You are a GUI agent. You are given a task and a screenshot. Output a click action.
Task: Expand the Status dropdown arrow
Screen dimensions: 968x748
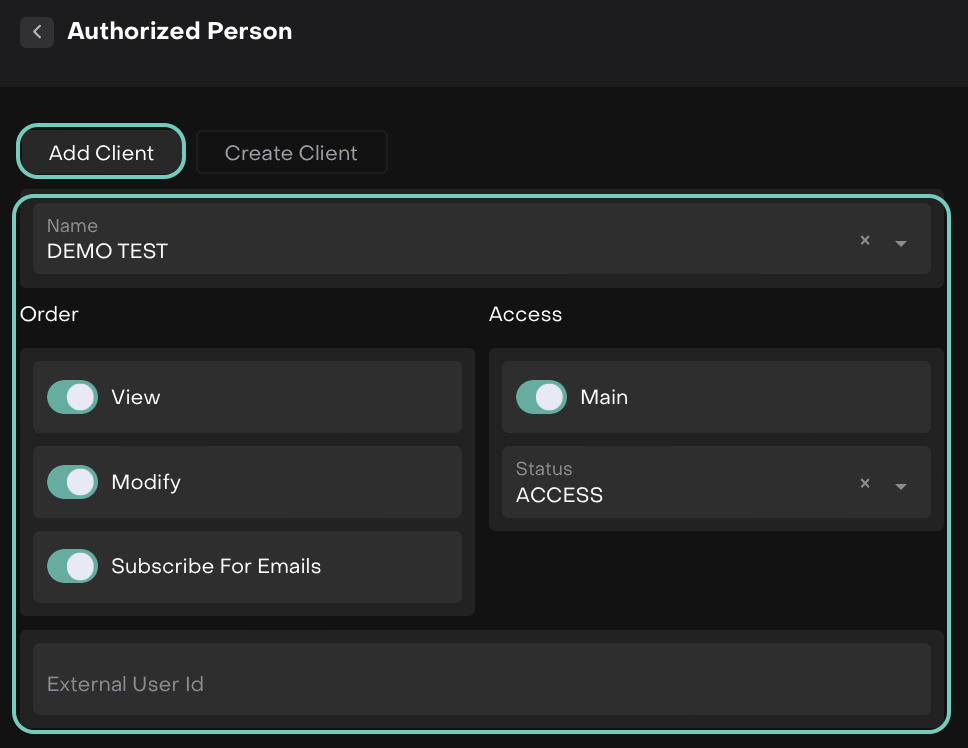[x=901, y=486]
